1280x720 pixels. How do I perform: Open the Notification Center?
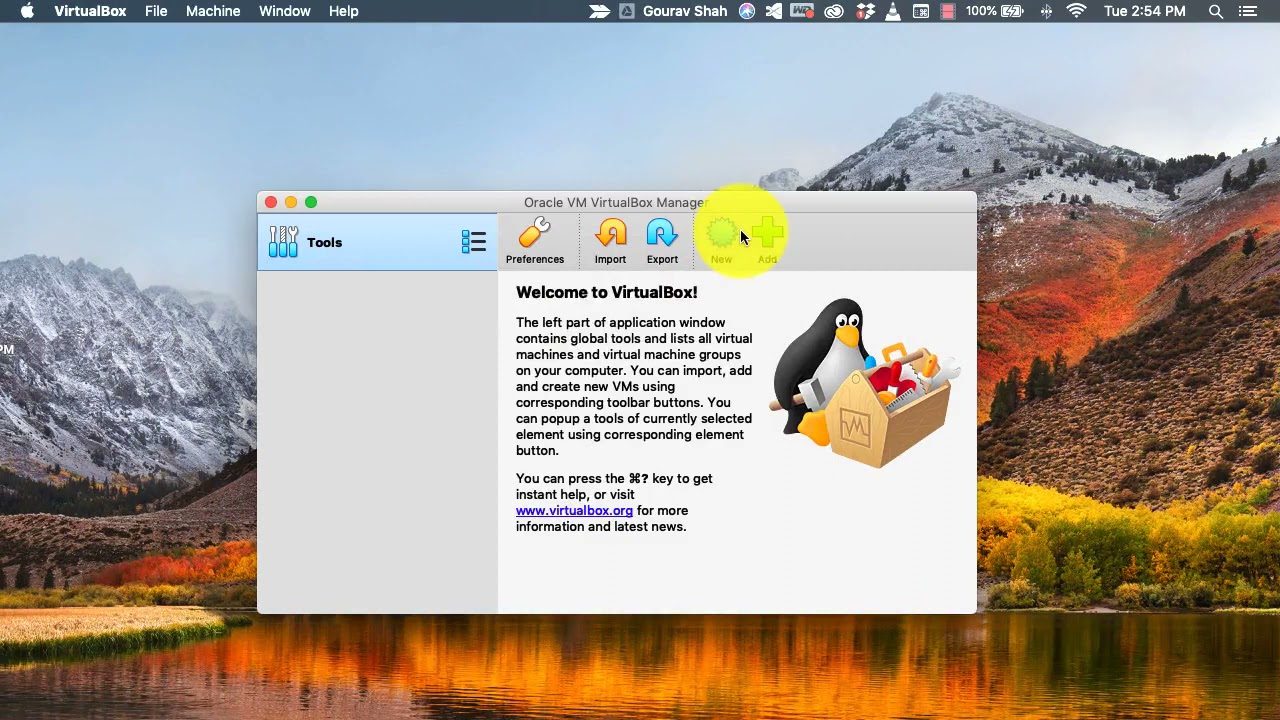pyautogui.click(x=1247, y=11)
